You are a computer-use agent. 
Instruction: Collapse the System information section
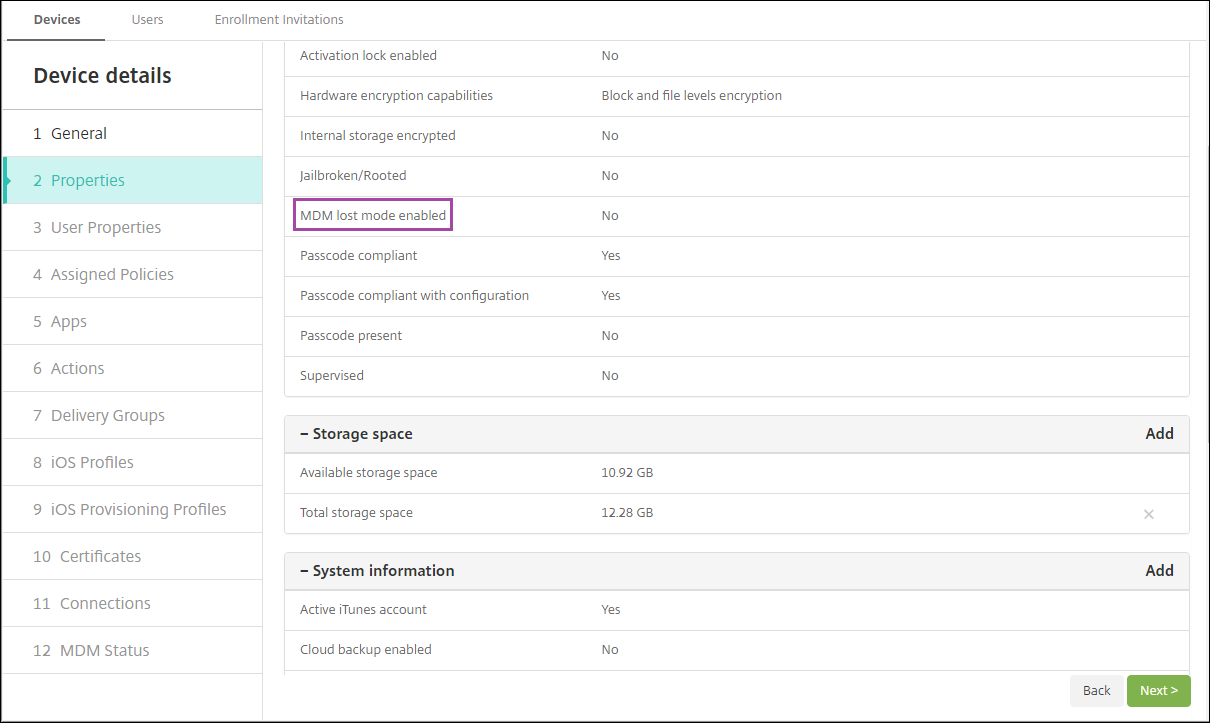[x=304, y=571]
